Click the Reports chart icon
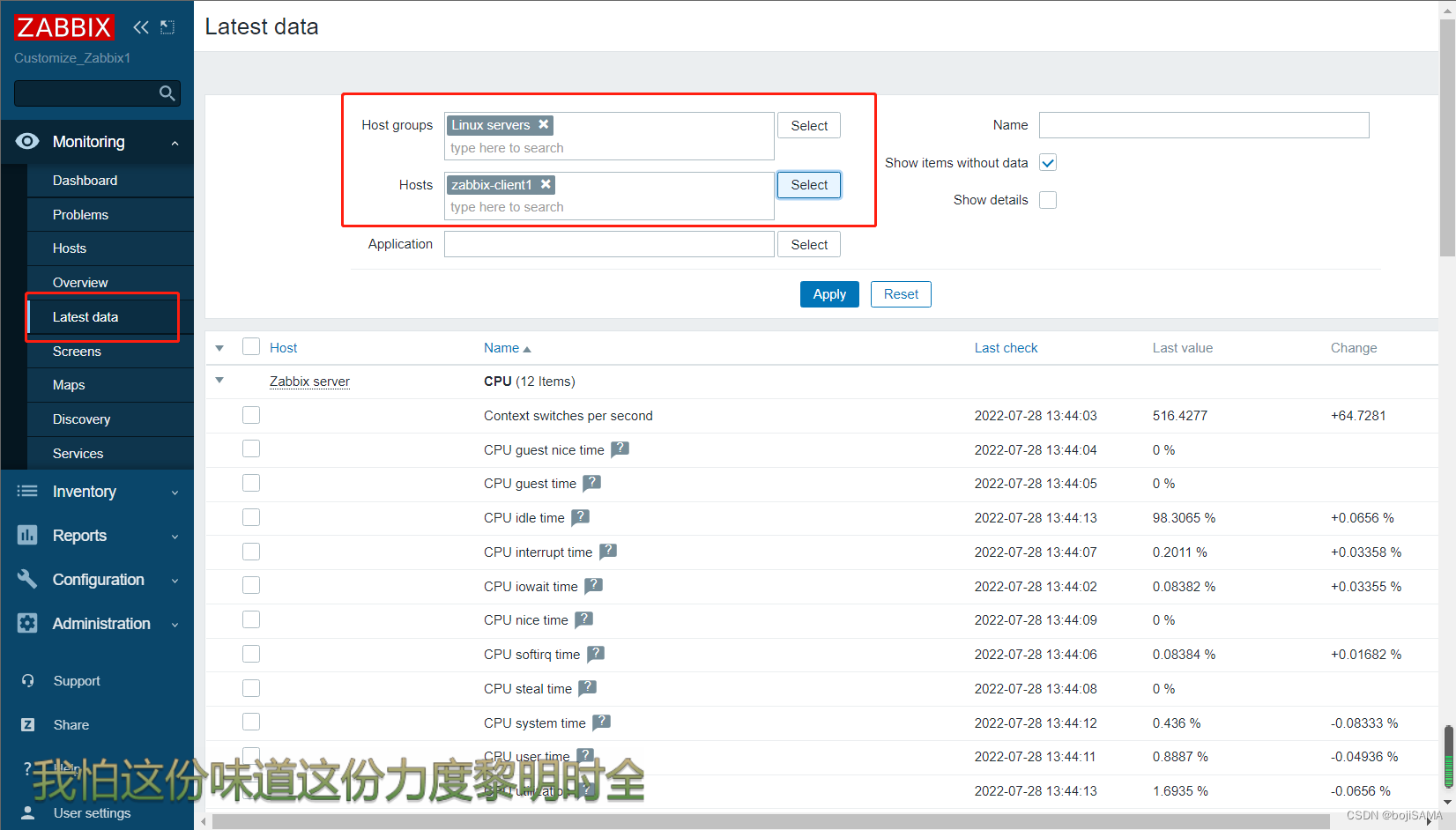 coord(27,536)
